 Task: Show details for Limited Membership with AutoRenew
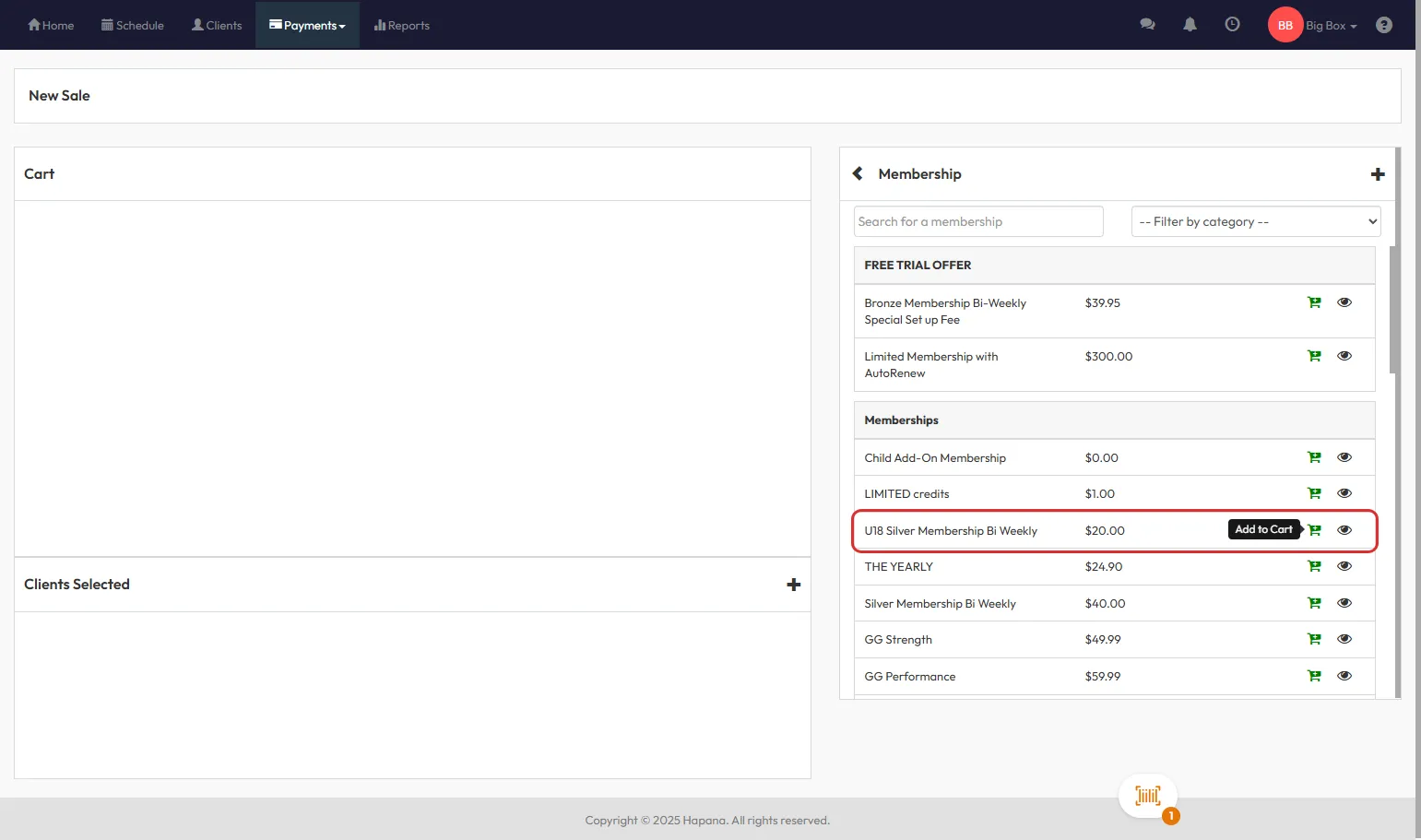pos(1344,356)
